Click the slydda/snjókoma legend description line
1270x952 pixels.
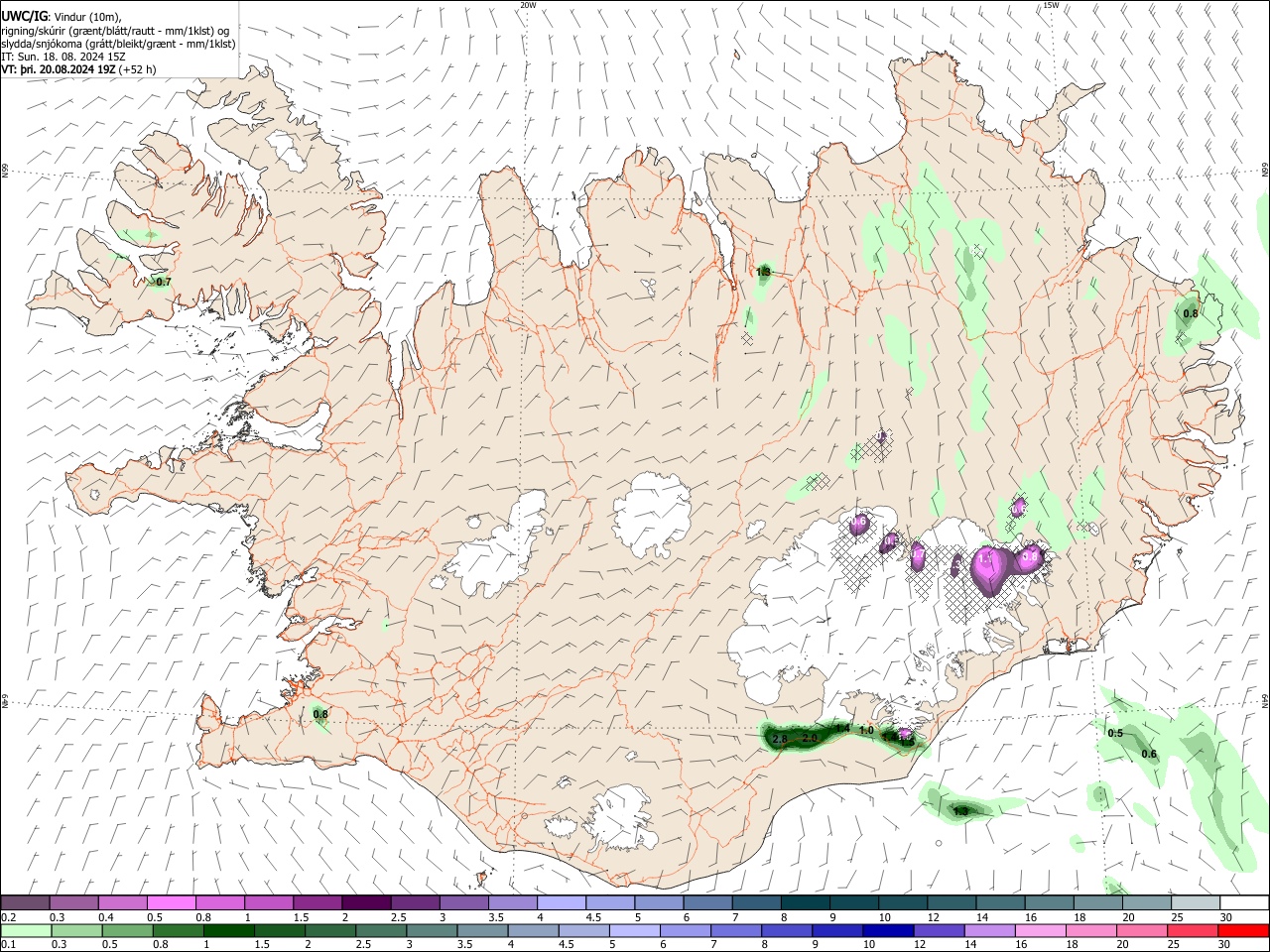(x=118, y=43)
